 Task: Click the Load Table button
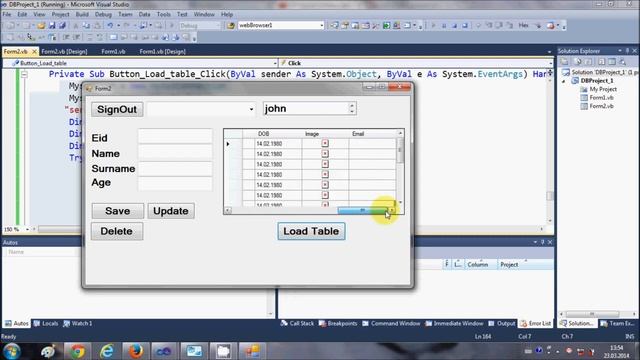(311, 231)
